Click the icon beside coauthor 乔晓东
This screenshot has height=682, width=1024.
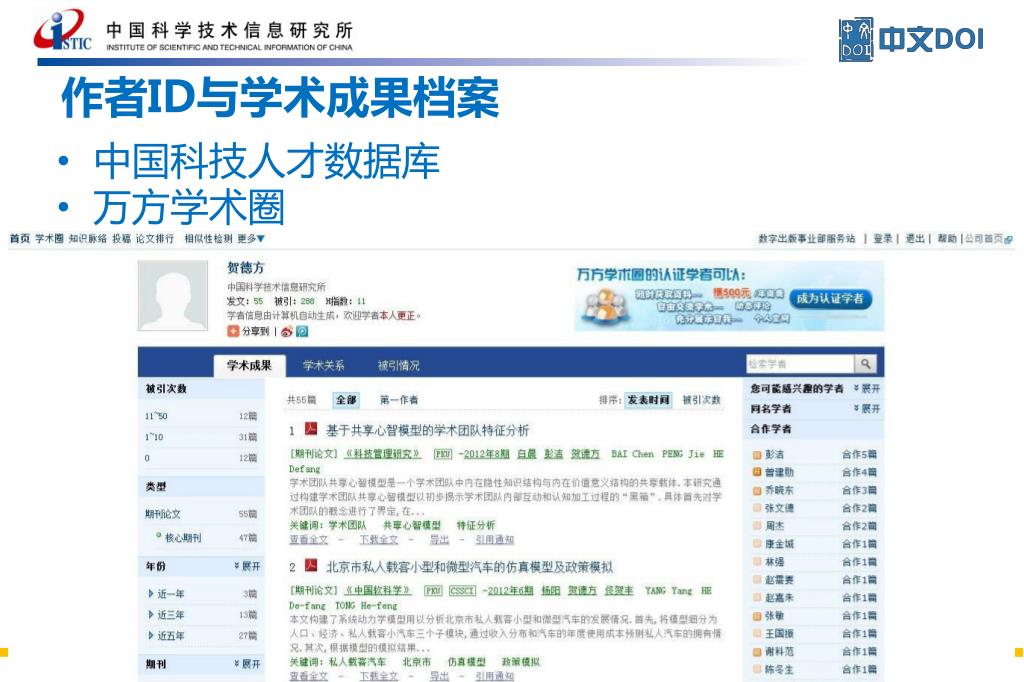757,491
